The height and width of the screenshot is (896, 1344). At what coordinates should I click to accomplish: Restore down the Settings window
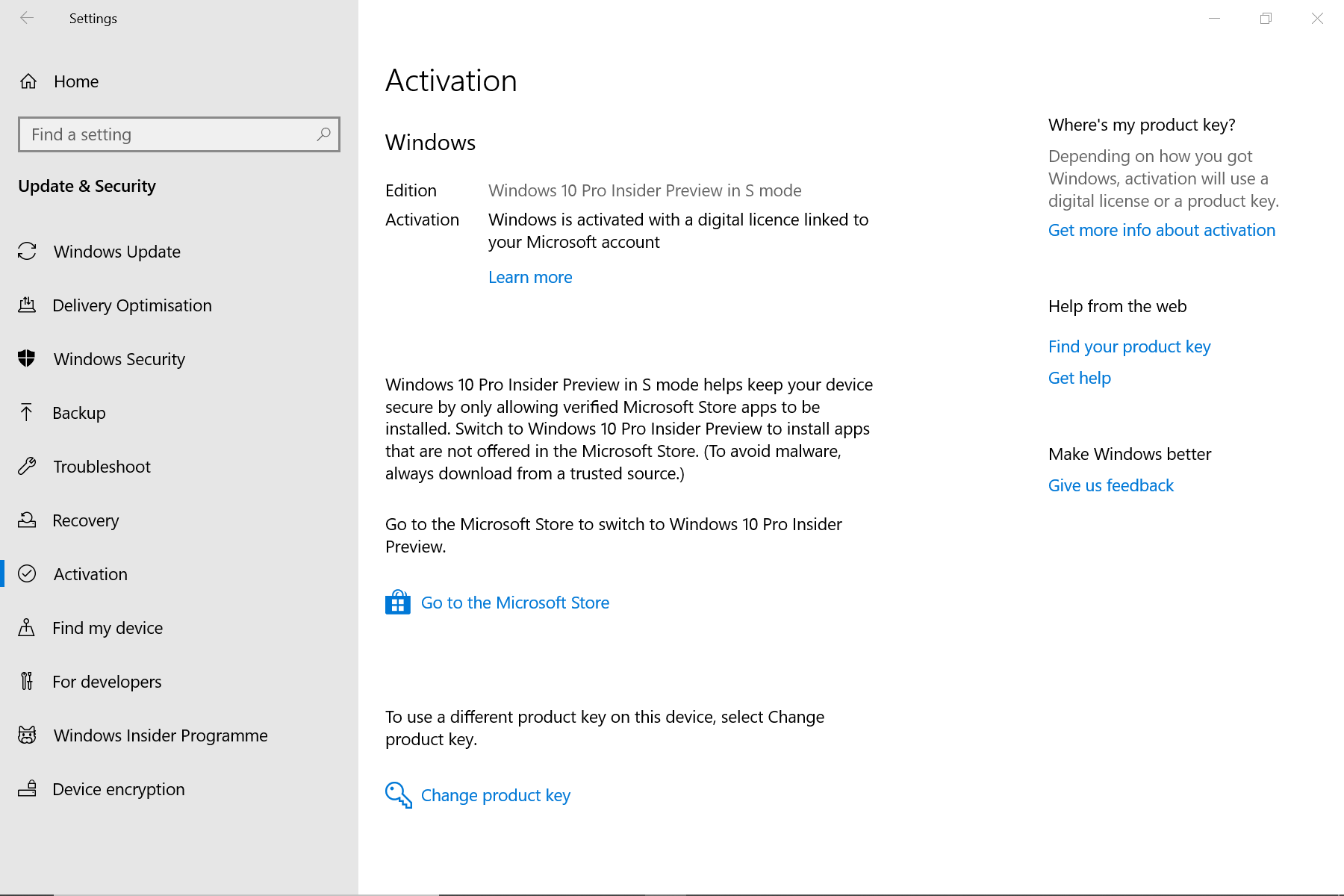(x=1266, y=18)
